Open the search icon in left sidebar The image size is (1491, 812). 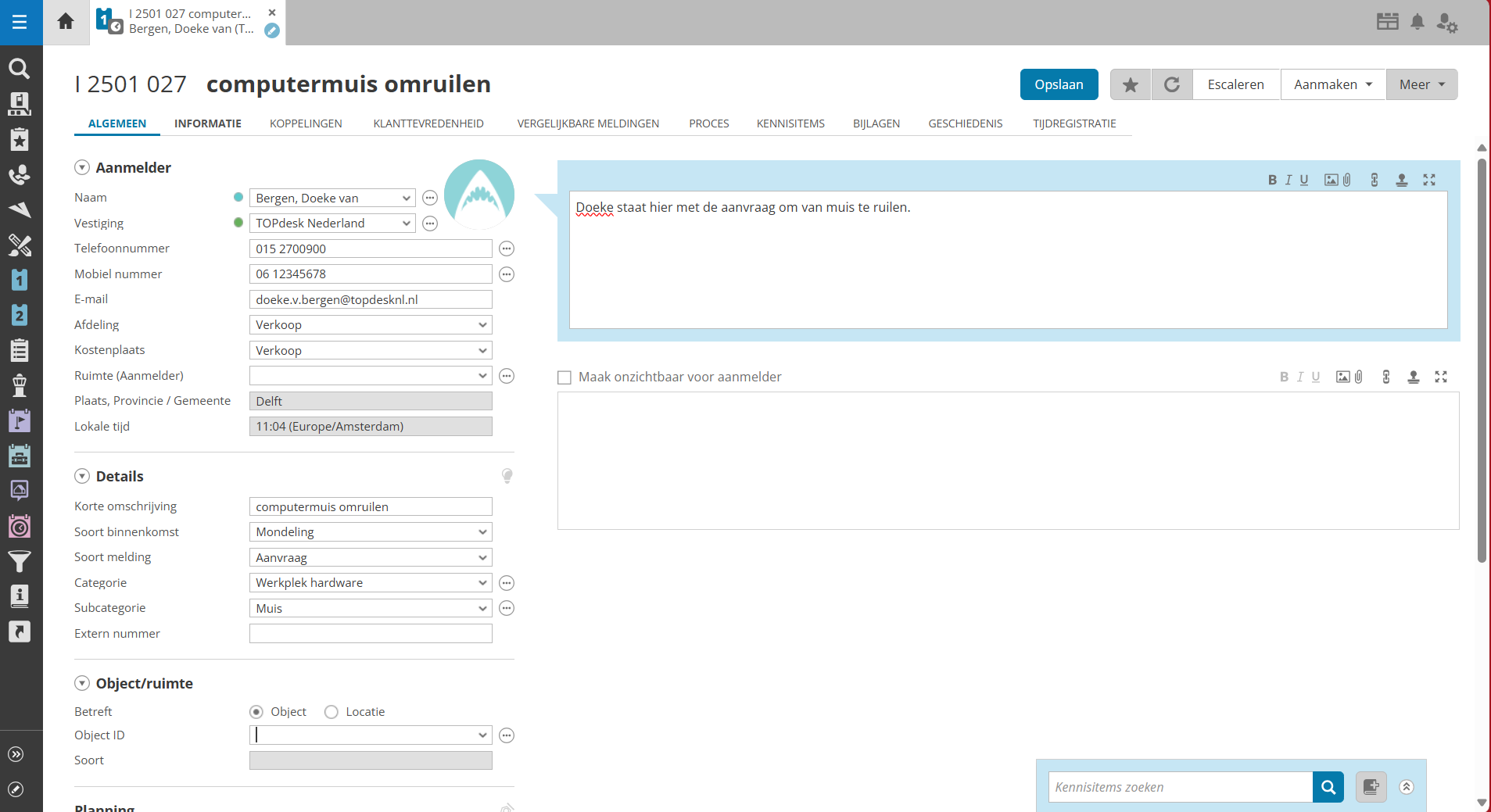pos(20,69)
